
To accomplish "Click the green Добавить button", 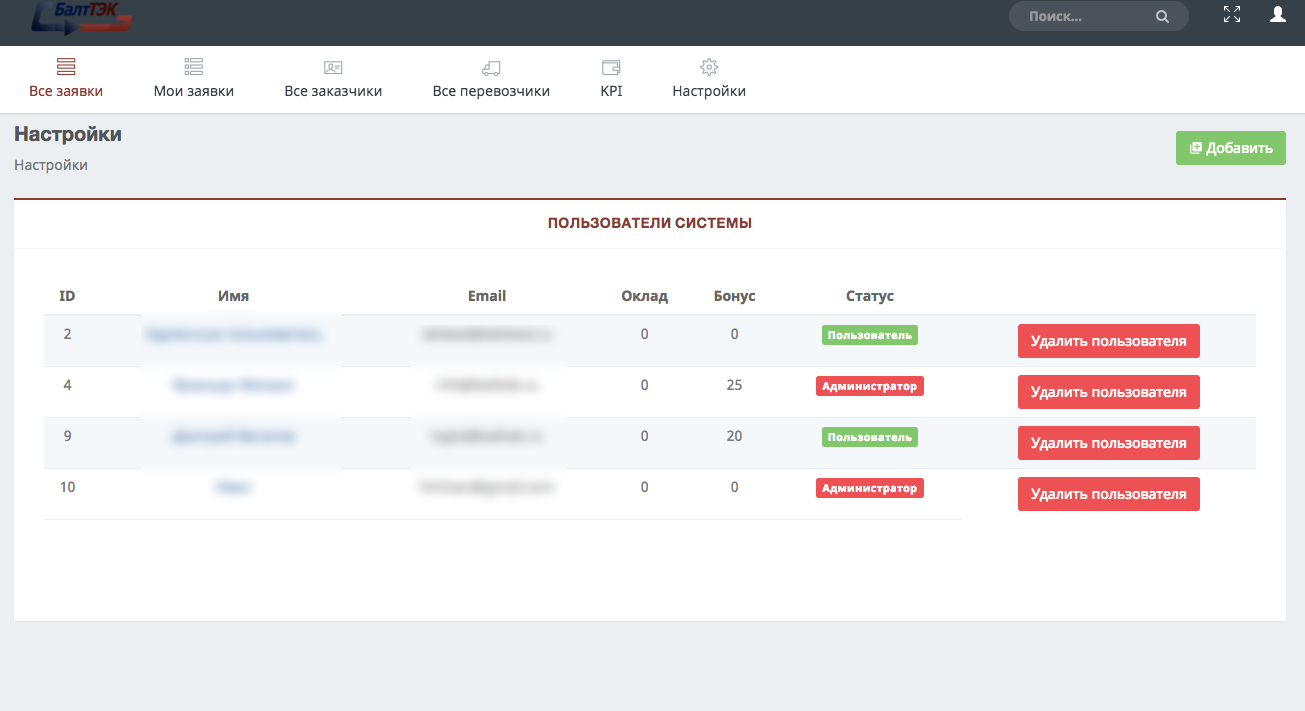I will point(1231,148).
